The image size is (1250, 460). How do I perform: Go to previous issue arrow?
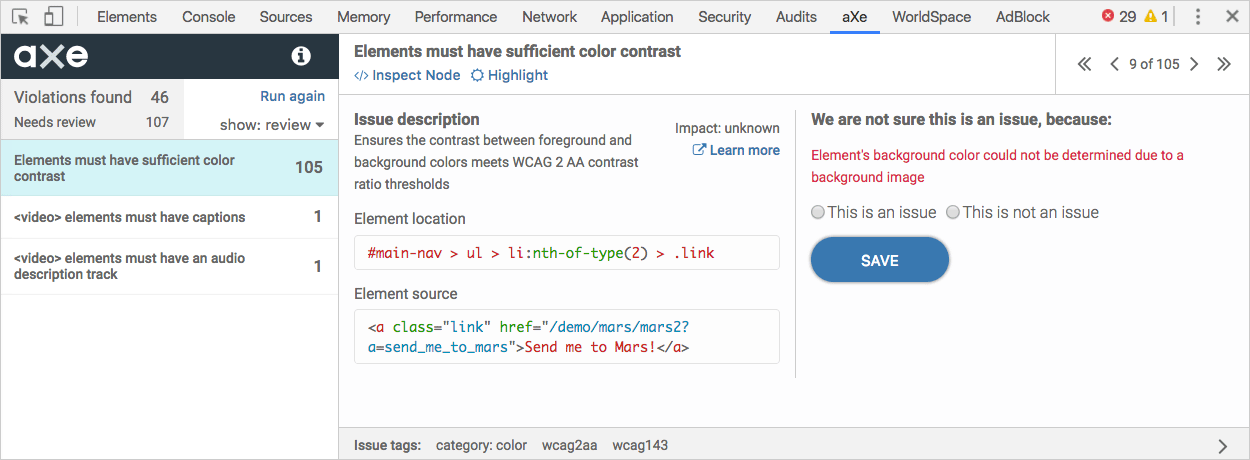[1114, 64]
